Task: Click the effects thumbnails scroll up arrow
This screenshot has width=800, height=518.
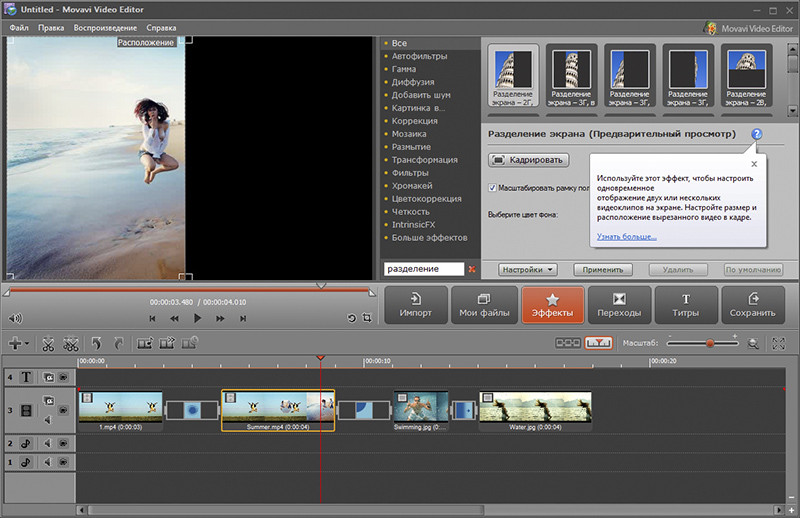Action: tap(792, 50)
